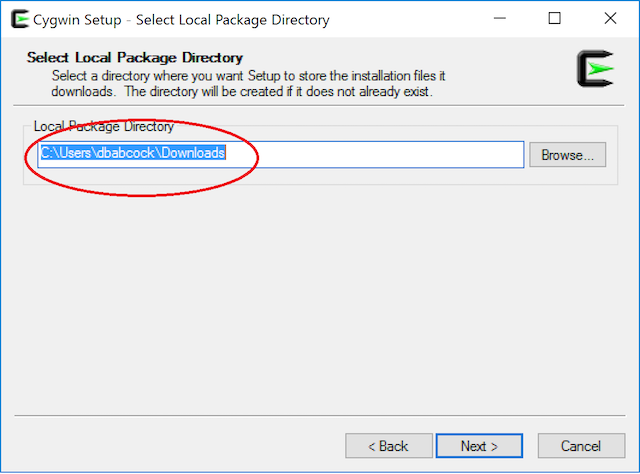Proceed with the Next > button
This screenshot has height=474, width=640.
[x=478, y=446]
